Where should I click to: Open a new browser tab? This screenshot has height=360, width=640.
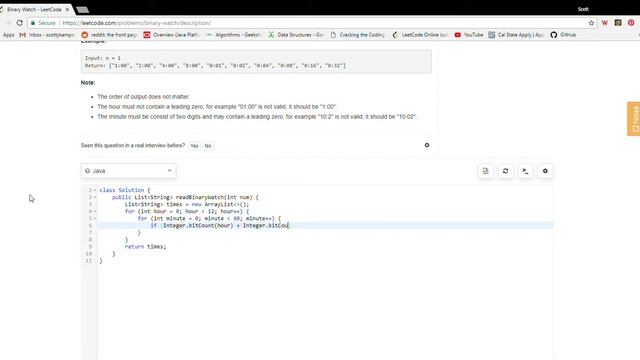pyautogui.click(x=82, y=9)
